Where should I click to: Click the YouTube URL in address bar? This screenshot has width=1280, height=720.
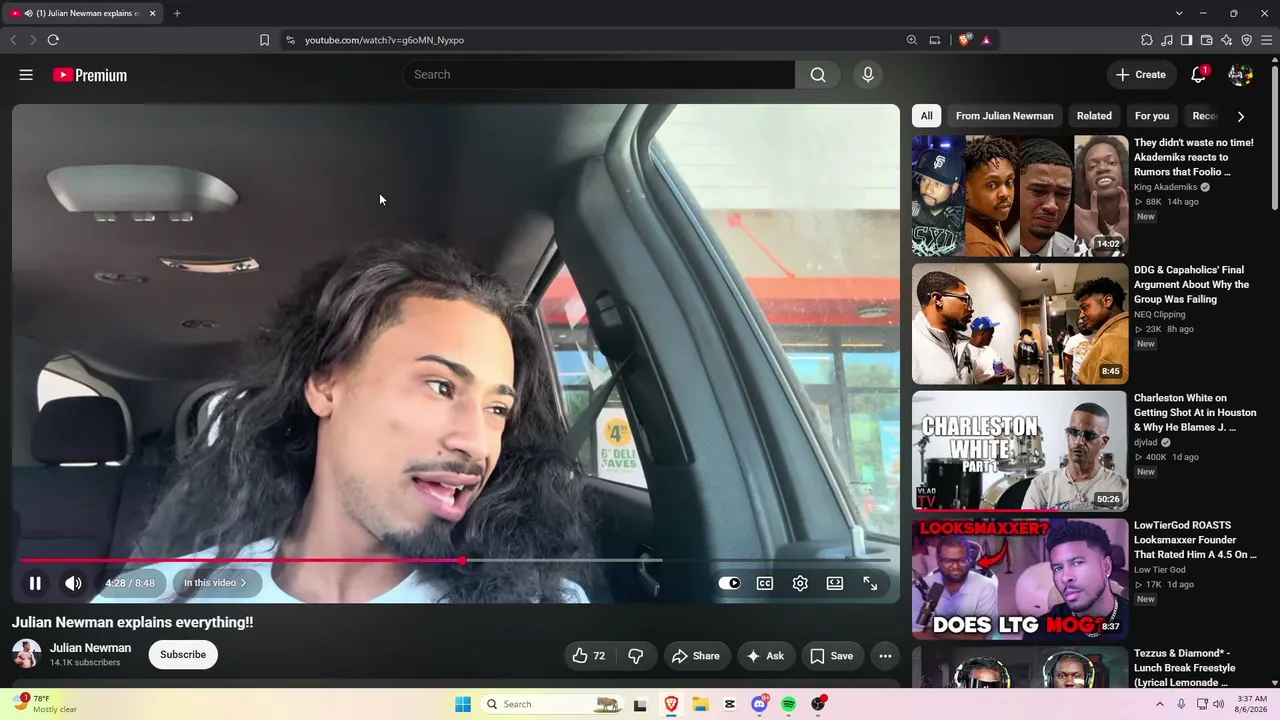pyautogui.click(x=384, y=40)
